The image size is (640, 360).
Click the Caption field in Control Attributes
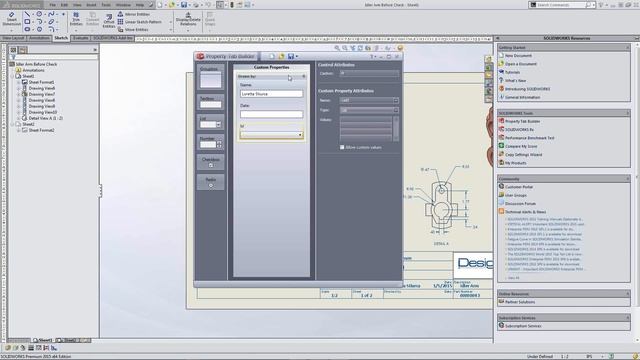369,73
